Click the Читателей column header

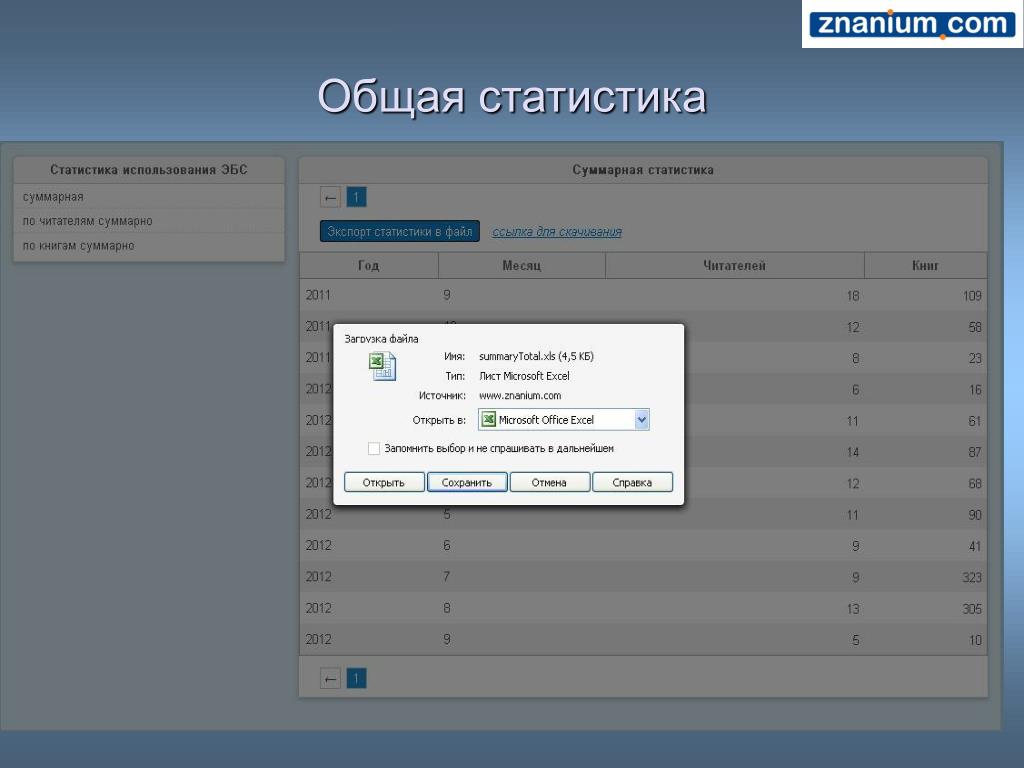point(734,266)
